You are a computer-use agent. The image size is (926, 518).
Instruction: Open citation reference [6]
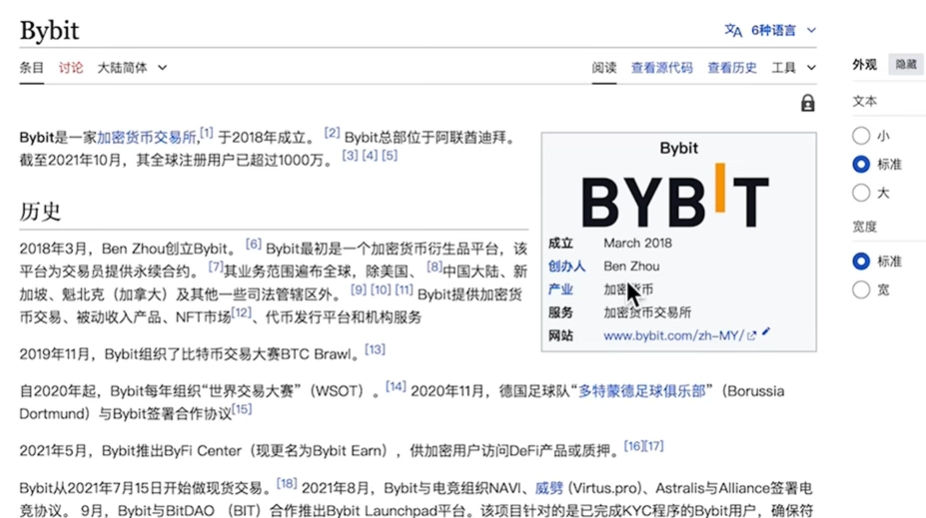(x=253, y=243)
